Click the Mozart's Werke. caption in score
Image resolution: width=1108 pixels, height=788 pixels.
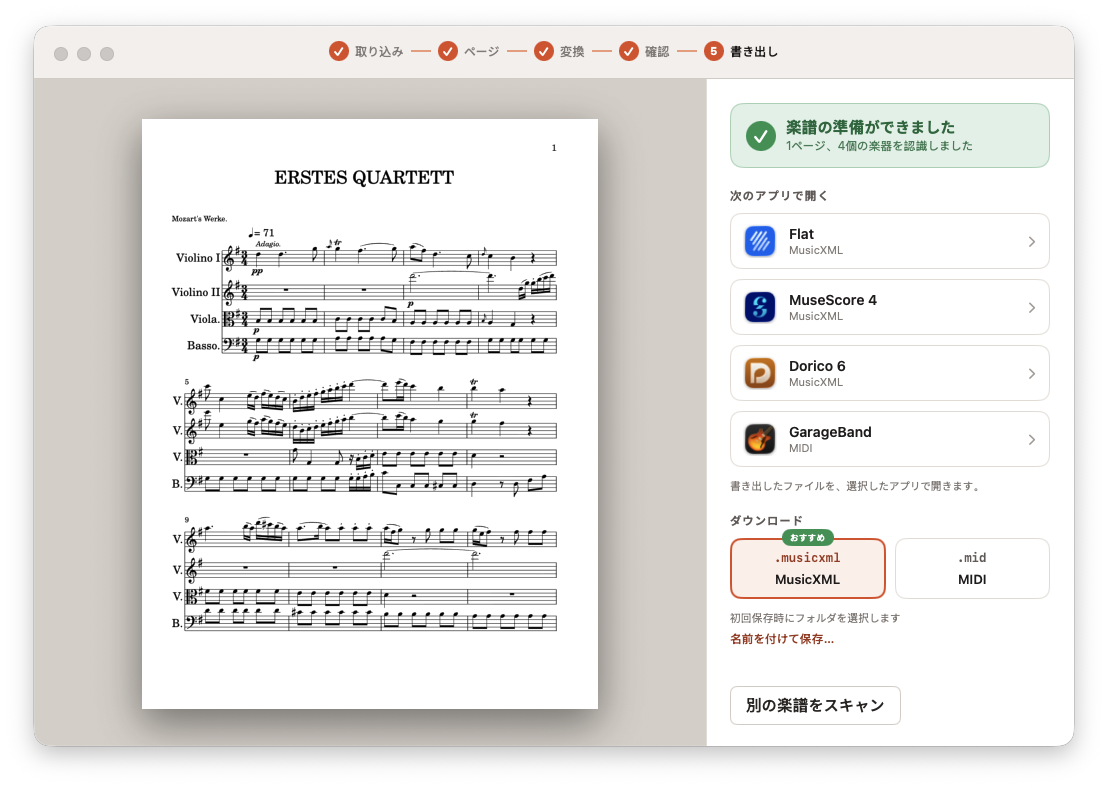(199, 218)
